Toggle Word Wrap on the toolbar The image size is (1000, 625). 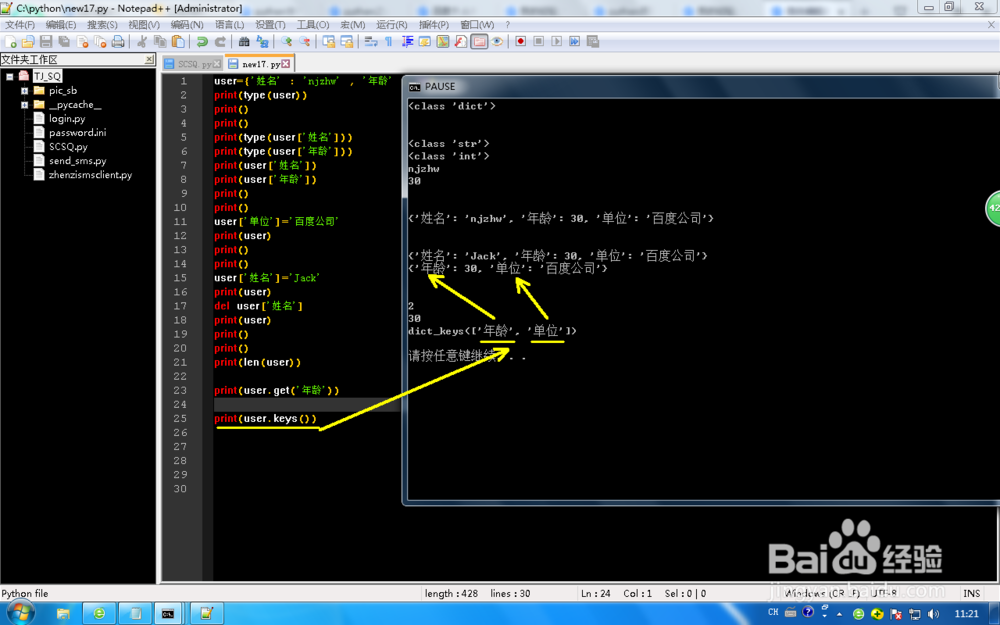coord(369,42)
